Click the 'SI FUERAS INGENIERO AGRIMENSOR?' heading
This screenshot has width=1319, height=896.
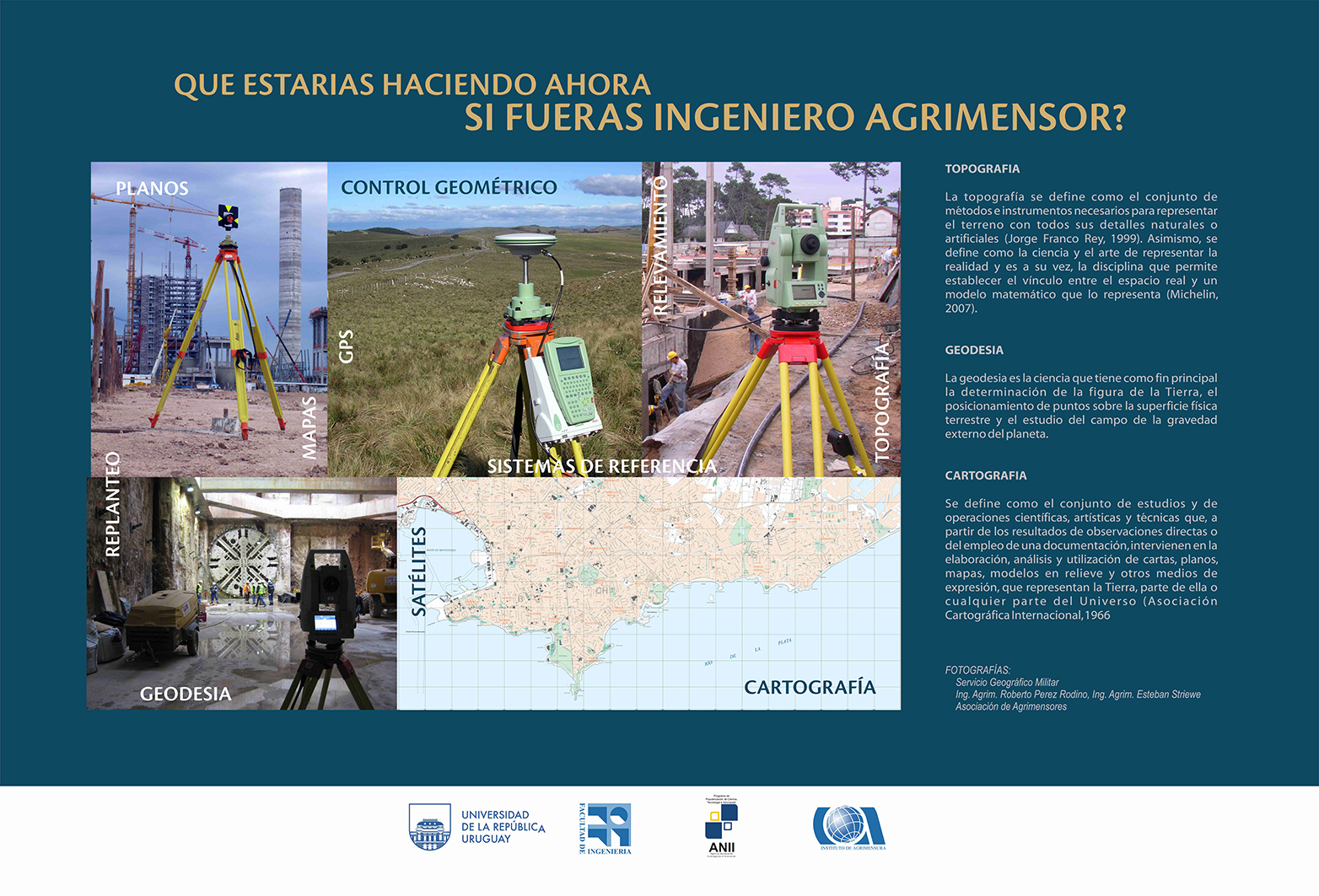coord(795,117)
